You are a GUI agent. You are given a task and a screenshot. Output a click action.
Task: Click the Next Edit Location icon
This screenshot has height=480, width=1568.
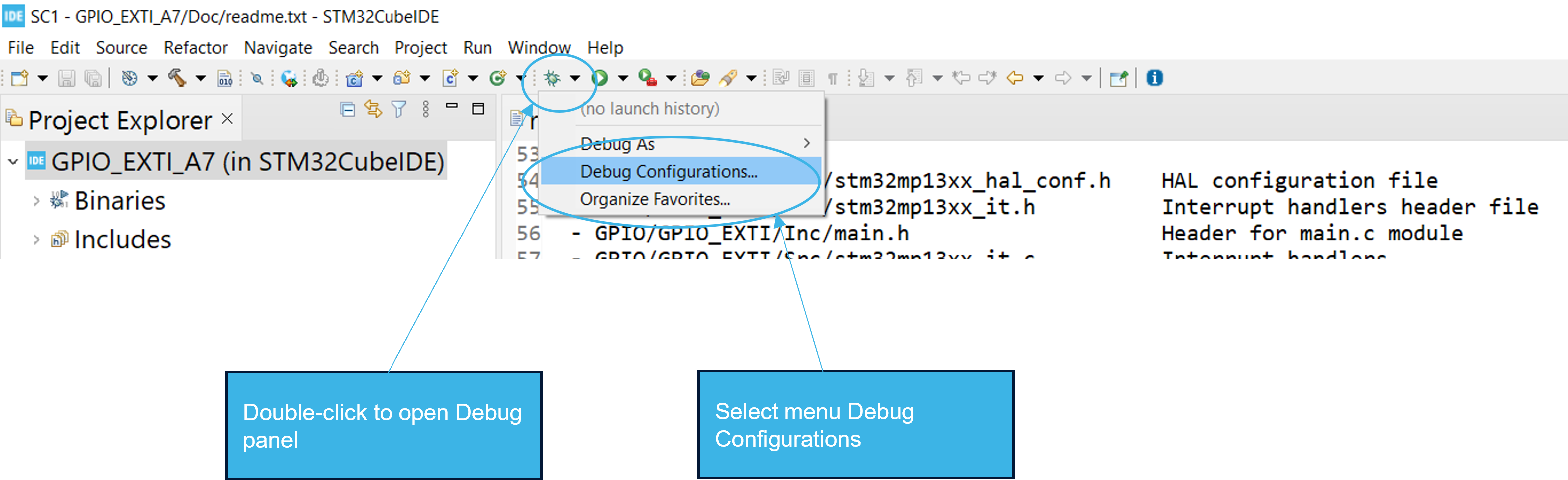(x=987, y=78)
